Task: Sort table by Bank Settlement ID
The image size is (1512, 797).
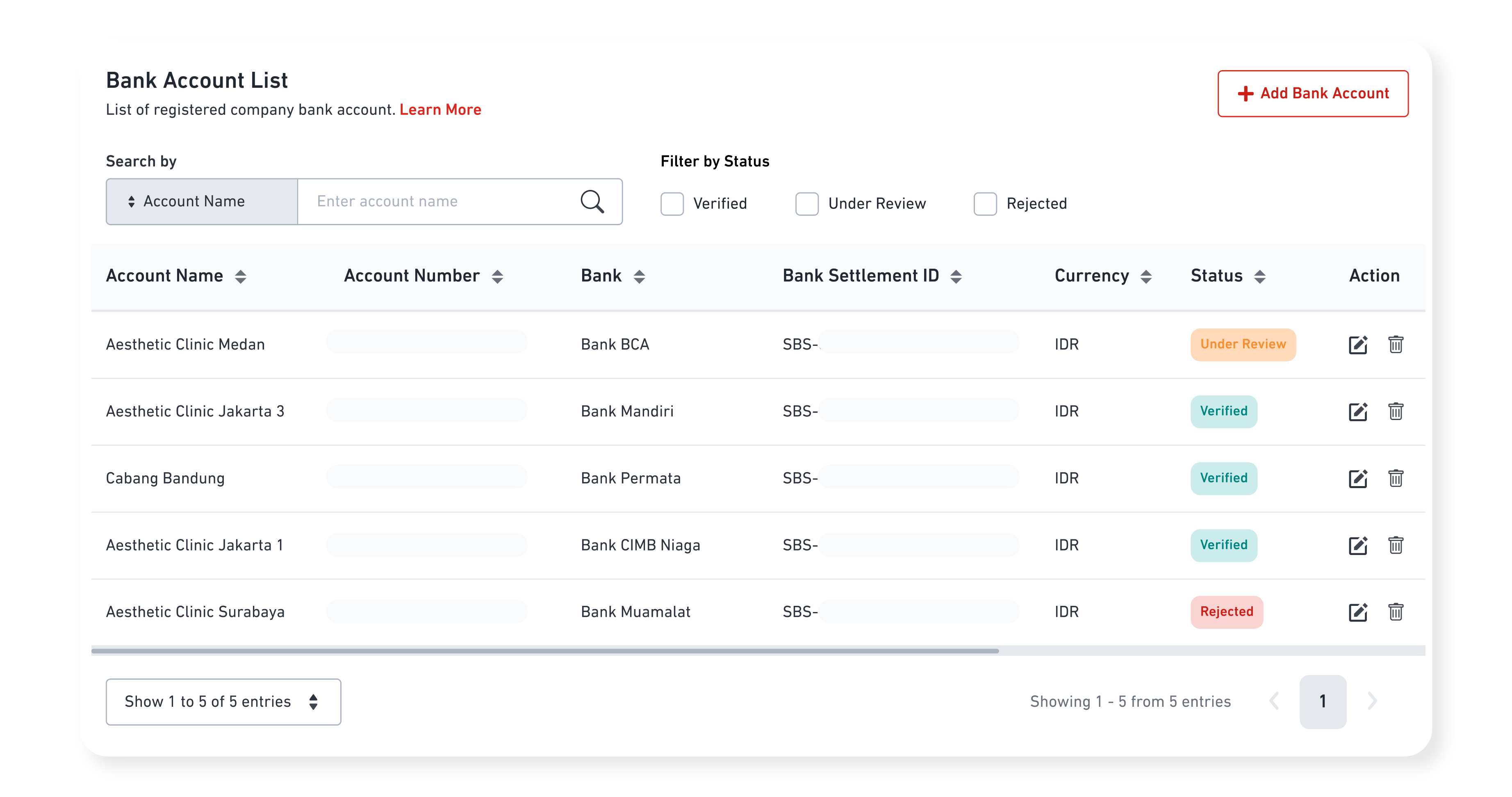Action: coord(956,276)
